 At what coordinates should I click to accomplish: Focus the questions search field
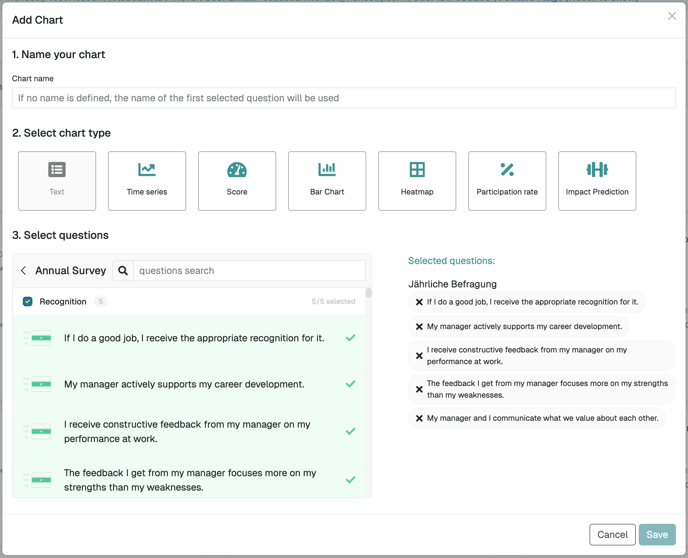point(249,271)
